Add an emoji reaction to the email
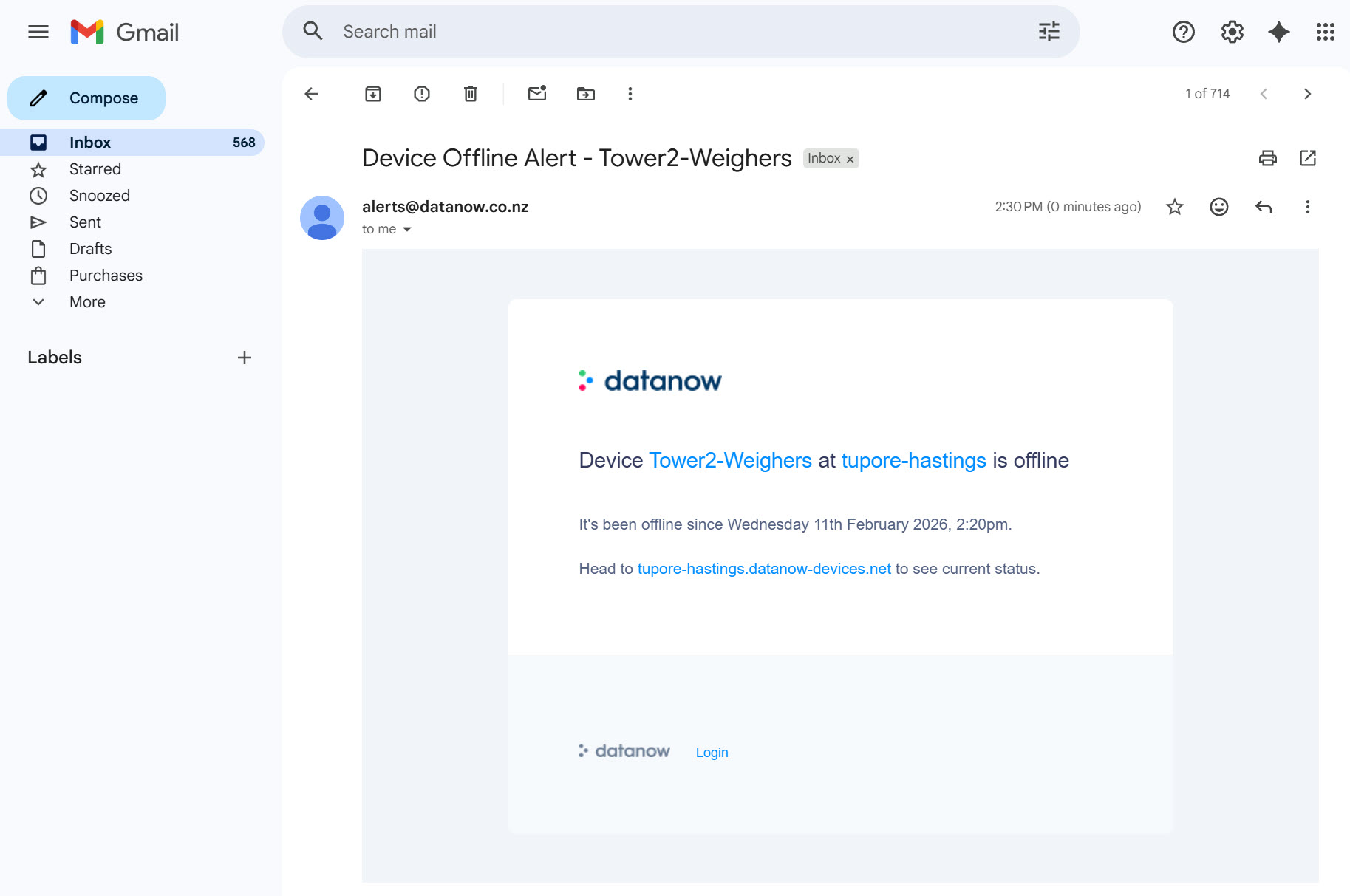Screen dimensions: 1350x896 click(x=1218, y=207)
